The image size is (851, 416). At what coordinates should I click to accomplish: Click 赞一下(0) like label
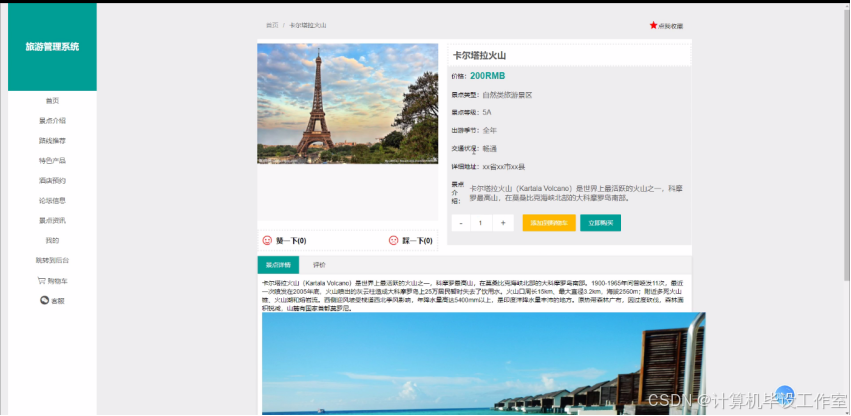click(291, 241)
